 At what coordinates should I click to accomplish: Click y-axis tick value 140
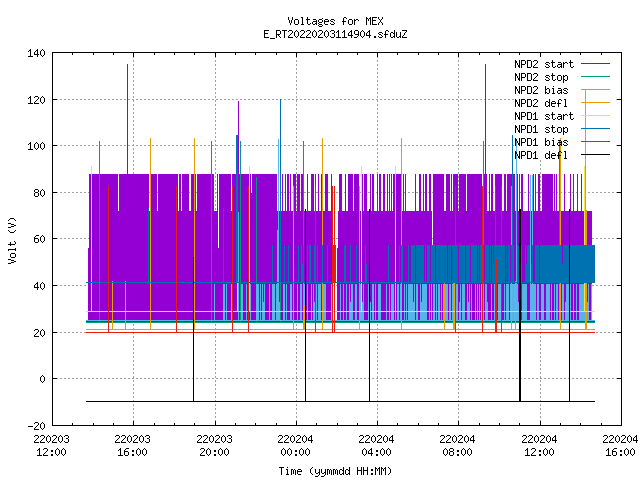(x=36, y=53)
